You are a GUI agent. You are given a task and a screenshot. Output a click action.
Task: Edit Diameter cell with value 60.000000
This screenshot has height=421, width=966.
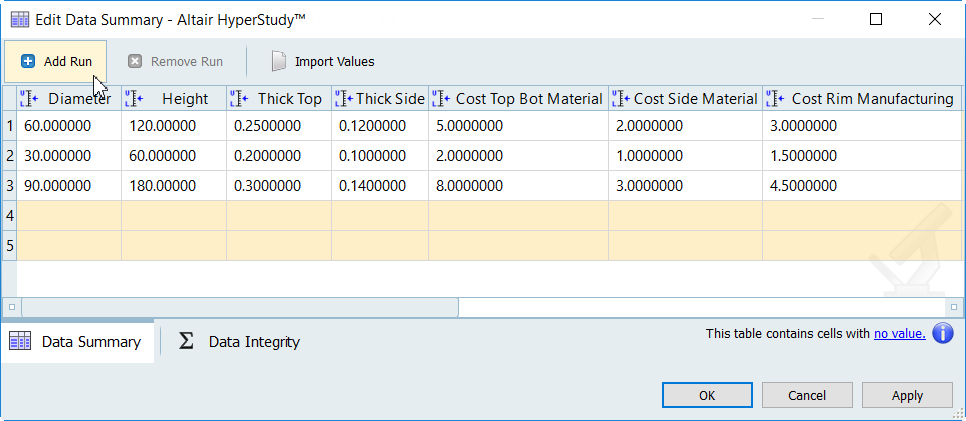[70, 126]
